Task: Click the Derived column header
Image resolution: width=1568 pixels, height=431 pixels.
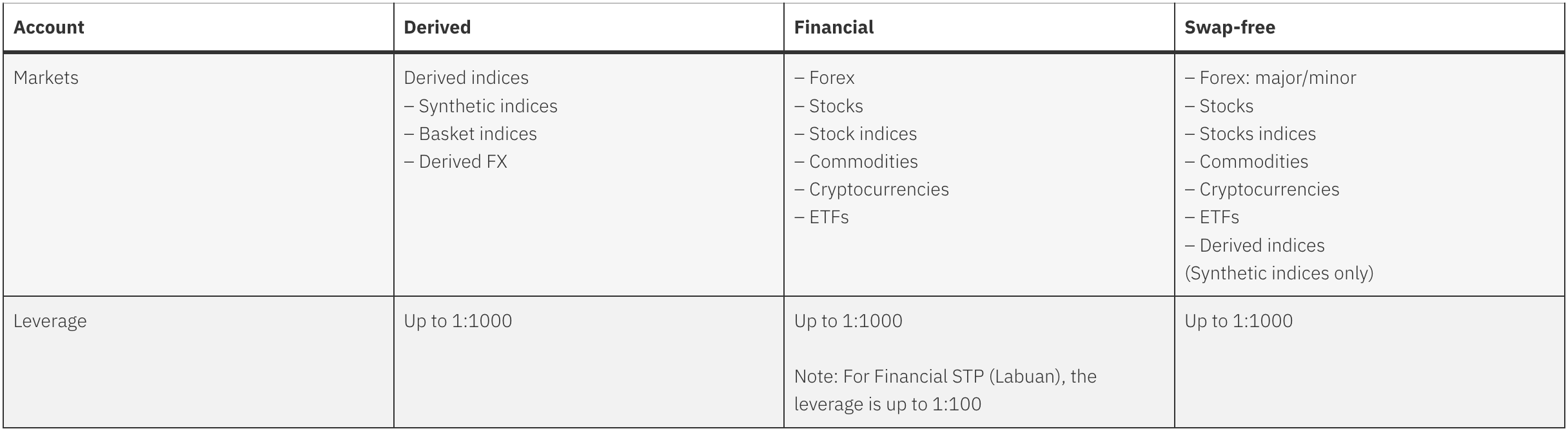Action: [437, 27]
